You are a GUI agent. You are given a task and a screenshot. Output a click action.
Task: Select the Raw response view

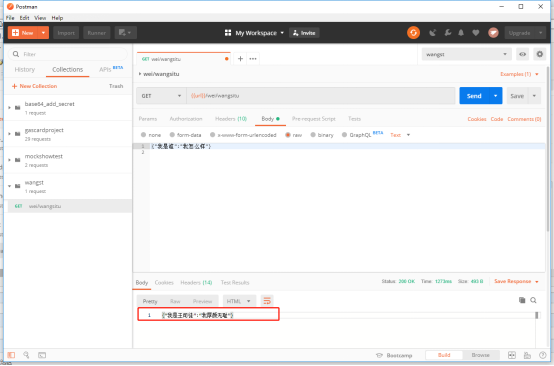coord(175,301)
